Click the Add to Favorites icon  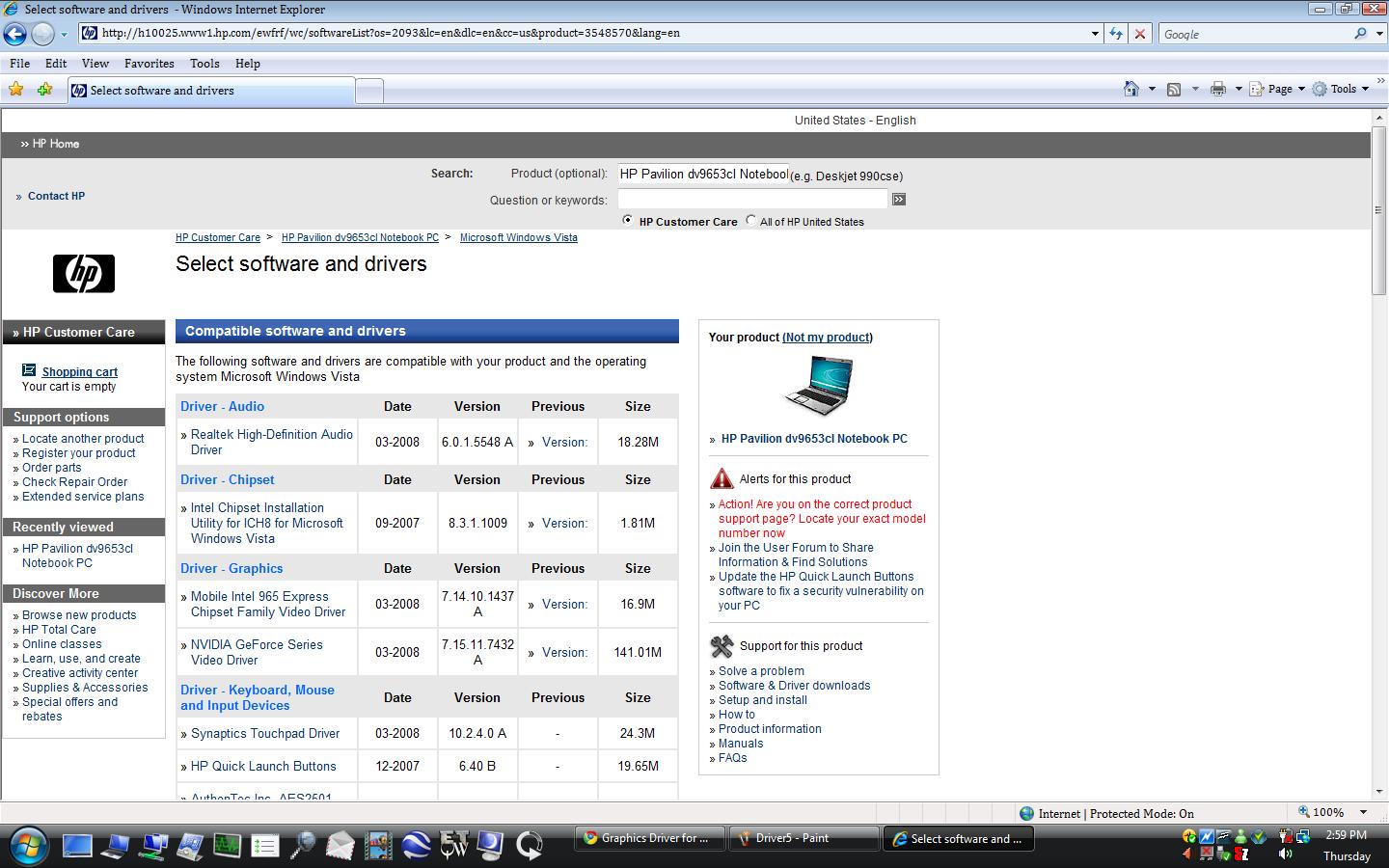[44, 90]
